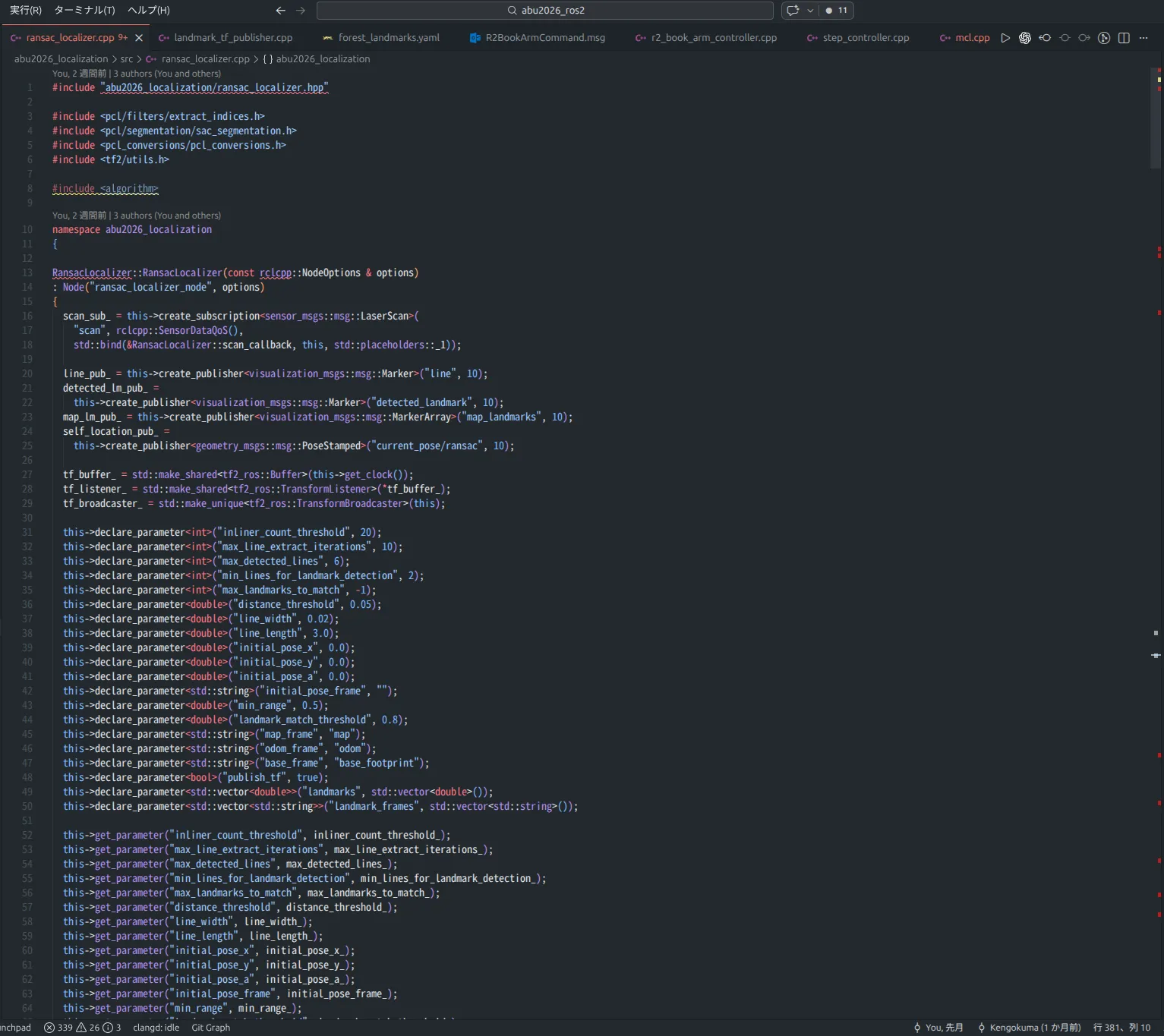Image resolution: width=1164 pixels, height=1036 pixels.
Task: Click the cursor position 行 381、列 10 indicator
Action: [x=1121, y=1028]
